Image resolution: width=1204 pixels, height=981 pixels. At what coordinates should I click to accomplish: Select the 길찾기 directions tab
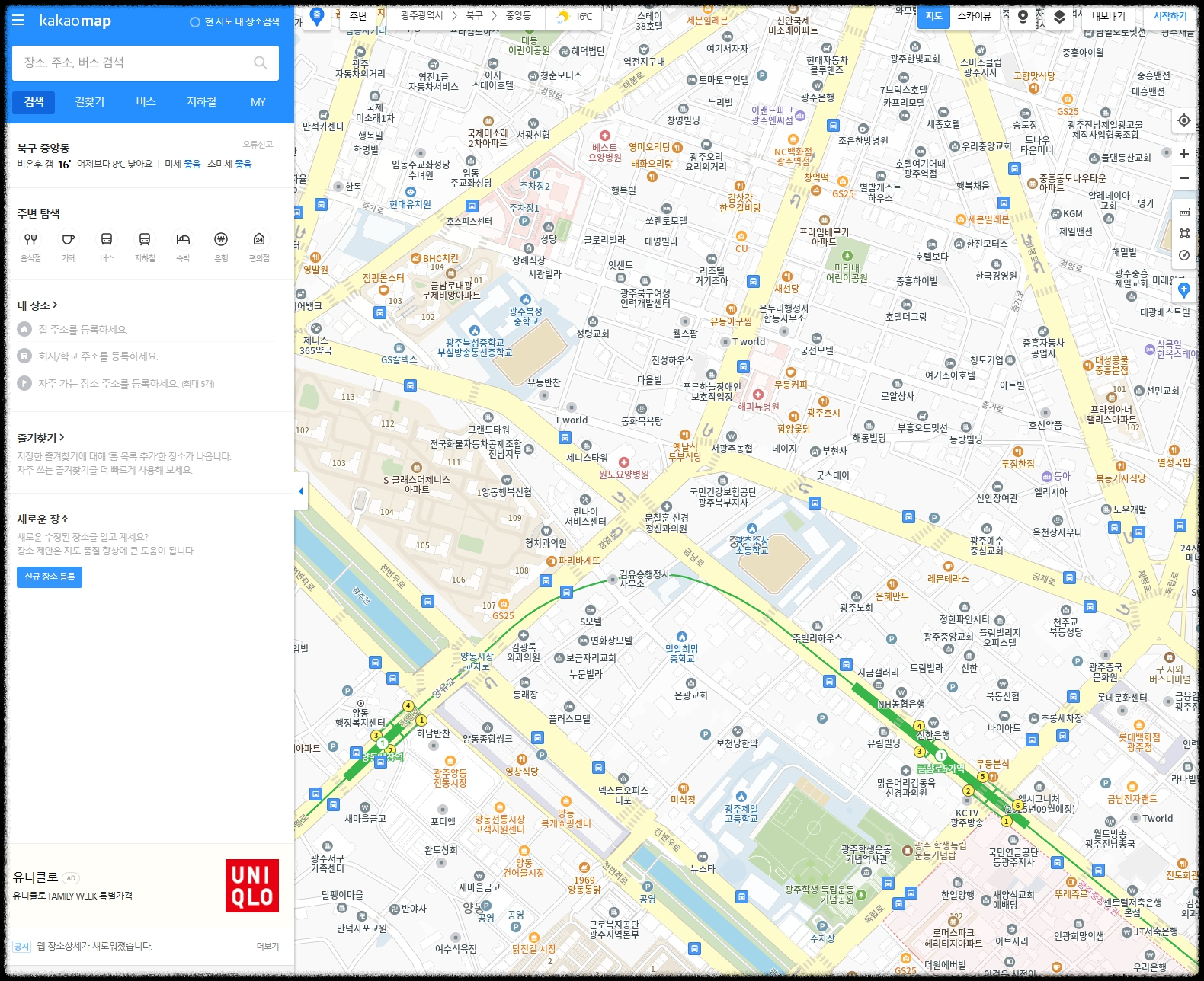click(x=90, y=102)
